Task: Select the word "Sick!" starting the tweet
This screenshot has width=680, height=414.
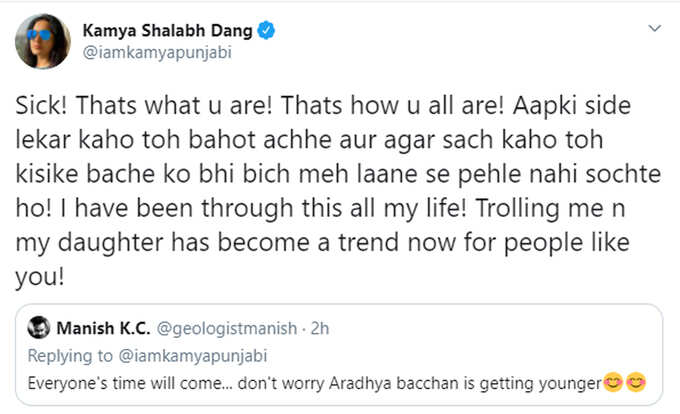Action: coord(41,105)
